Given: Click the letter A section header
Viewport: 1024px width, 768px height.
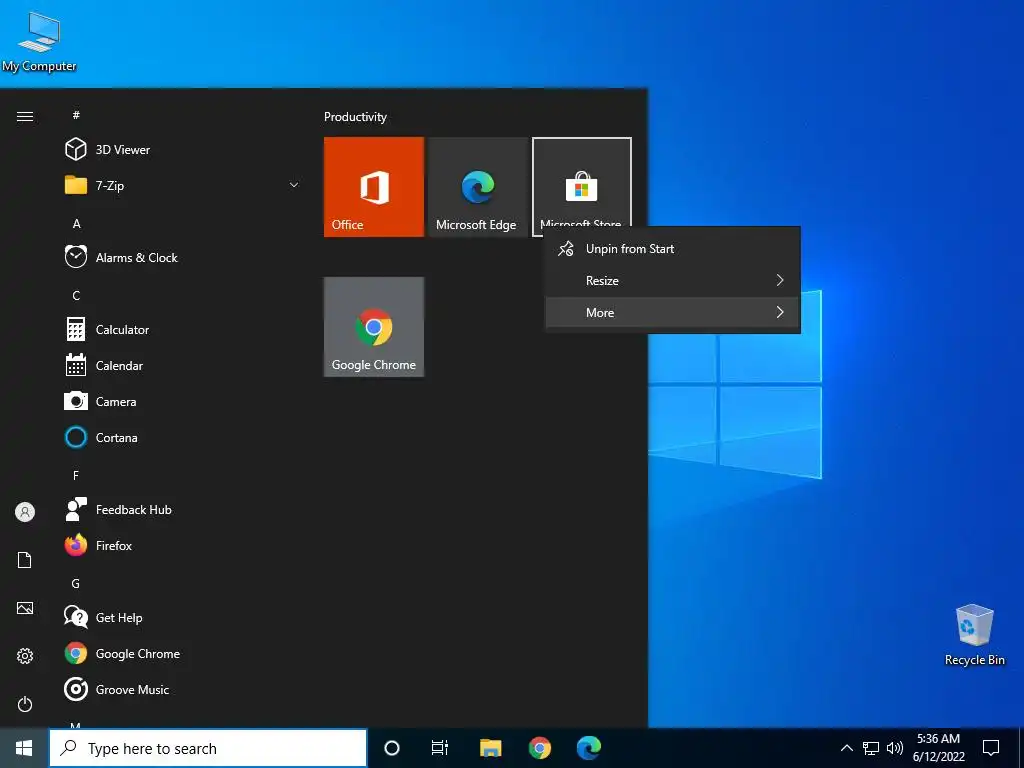Looking at the screenshot, I should (x=76, y=223).
